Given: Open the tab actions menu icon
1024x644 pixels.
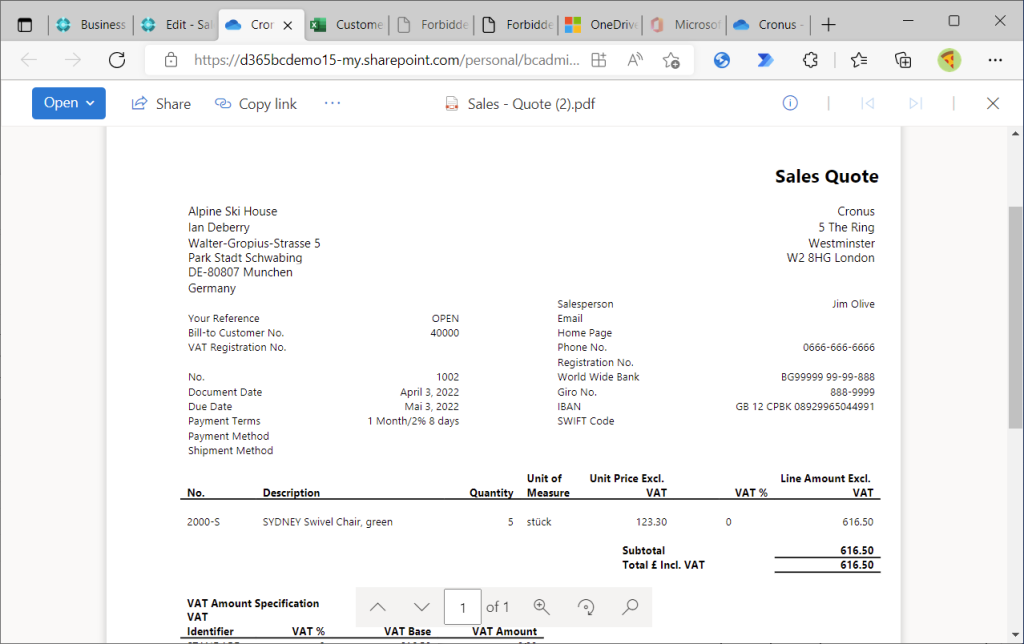Looking at the screenshot, I should (x=25, y=25).
